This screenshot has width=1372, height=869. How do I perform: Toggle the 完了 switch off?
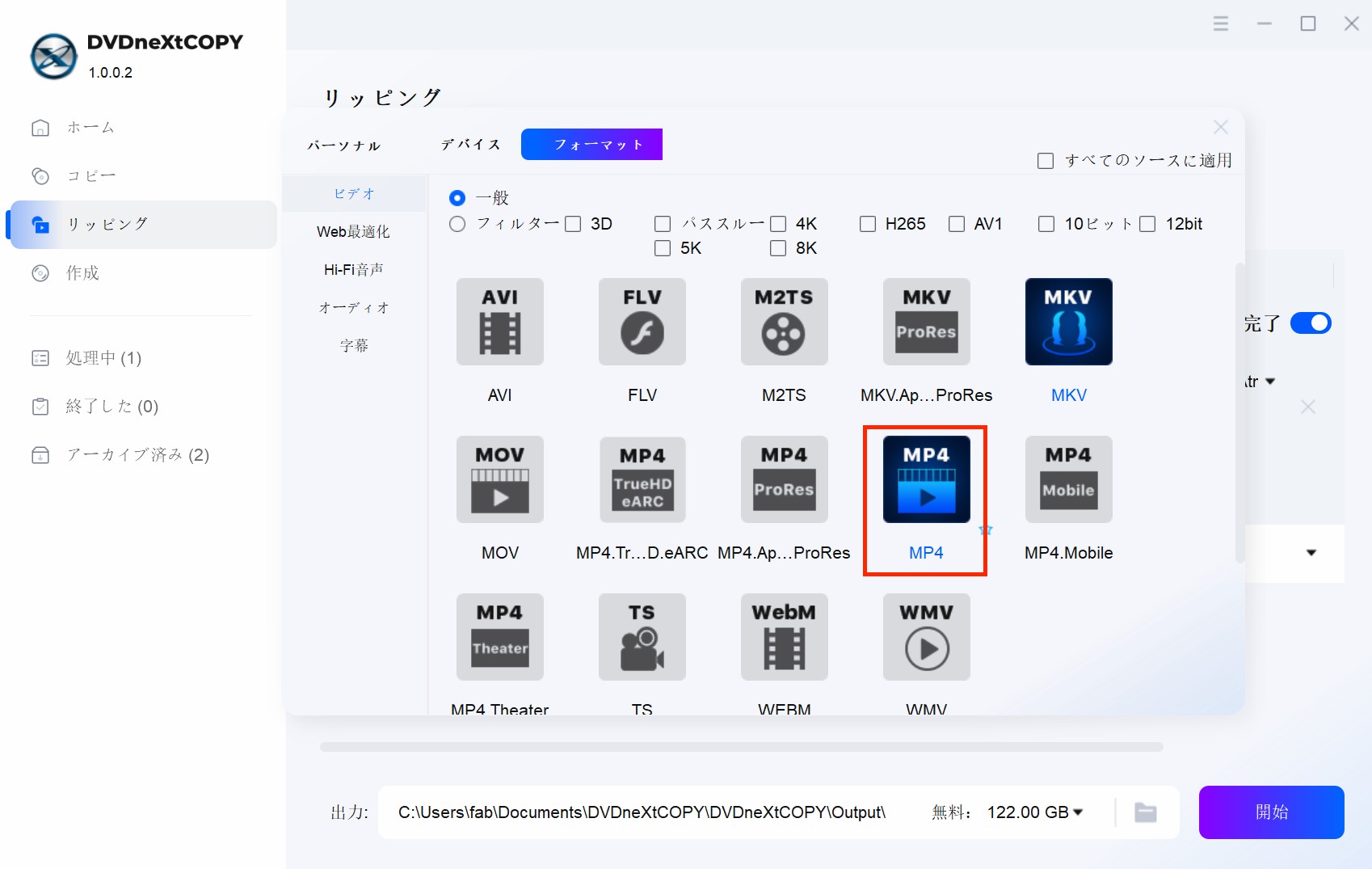1311,323
